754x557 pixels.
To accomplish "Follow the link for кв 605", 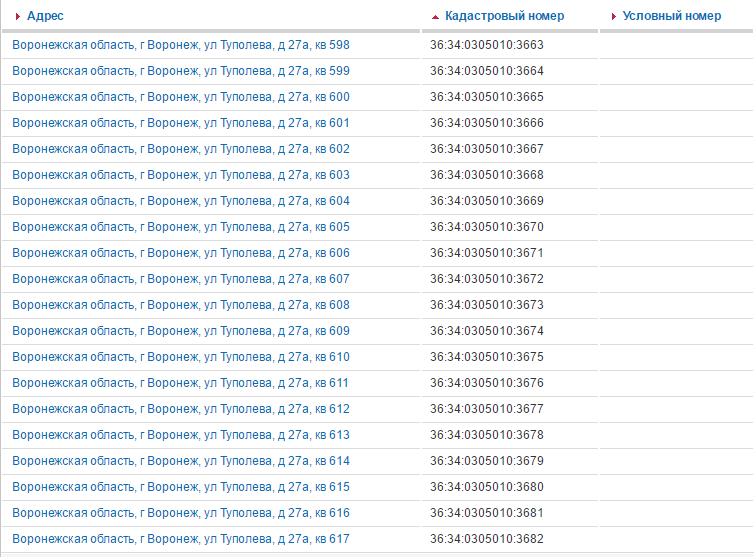I will [181, 227].
